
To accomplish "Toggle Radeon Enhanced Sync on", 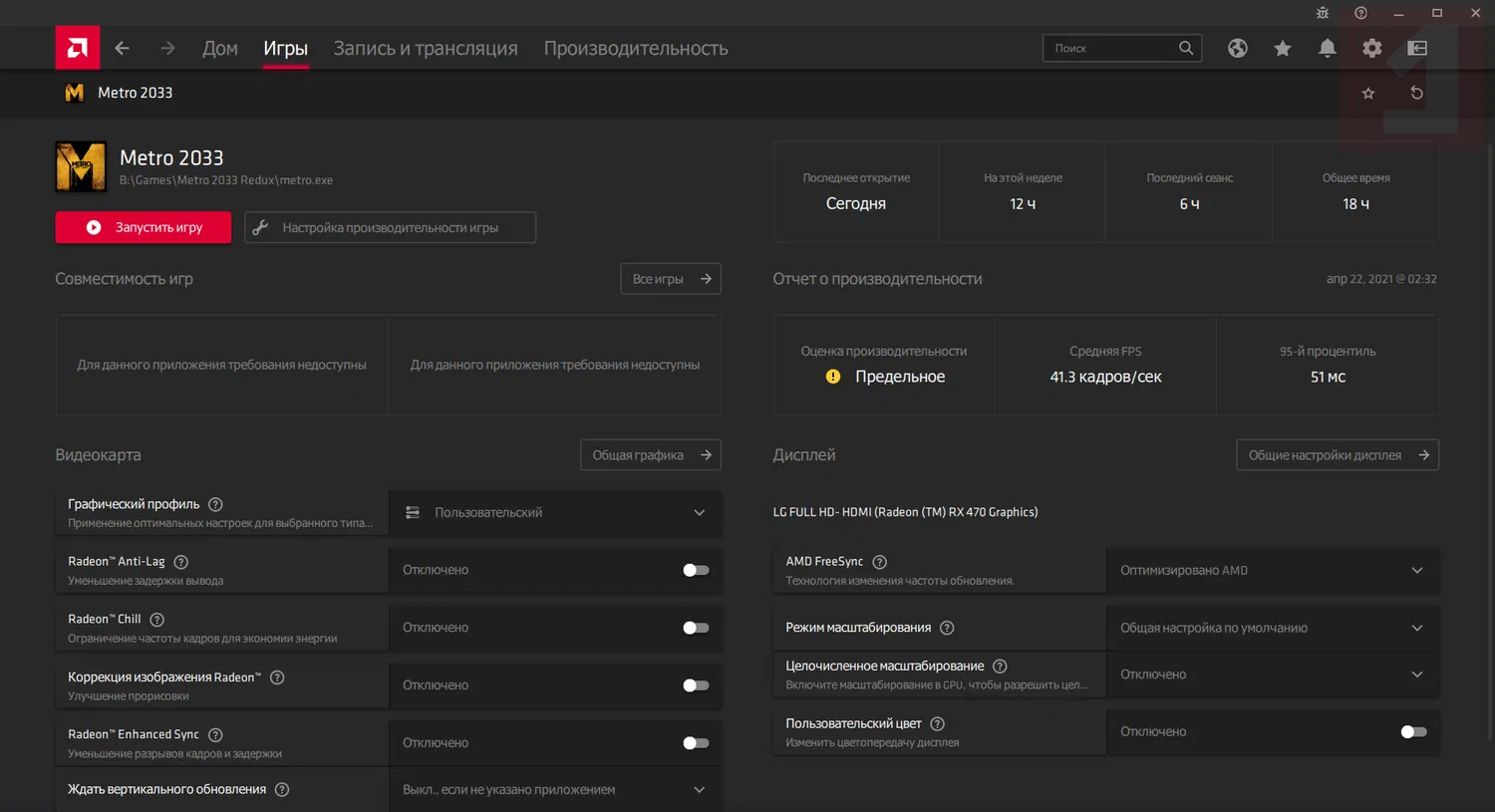I will point(696,743).
